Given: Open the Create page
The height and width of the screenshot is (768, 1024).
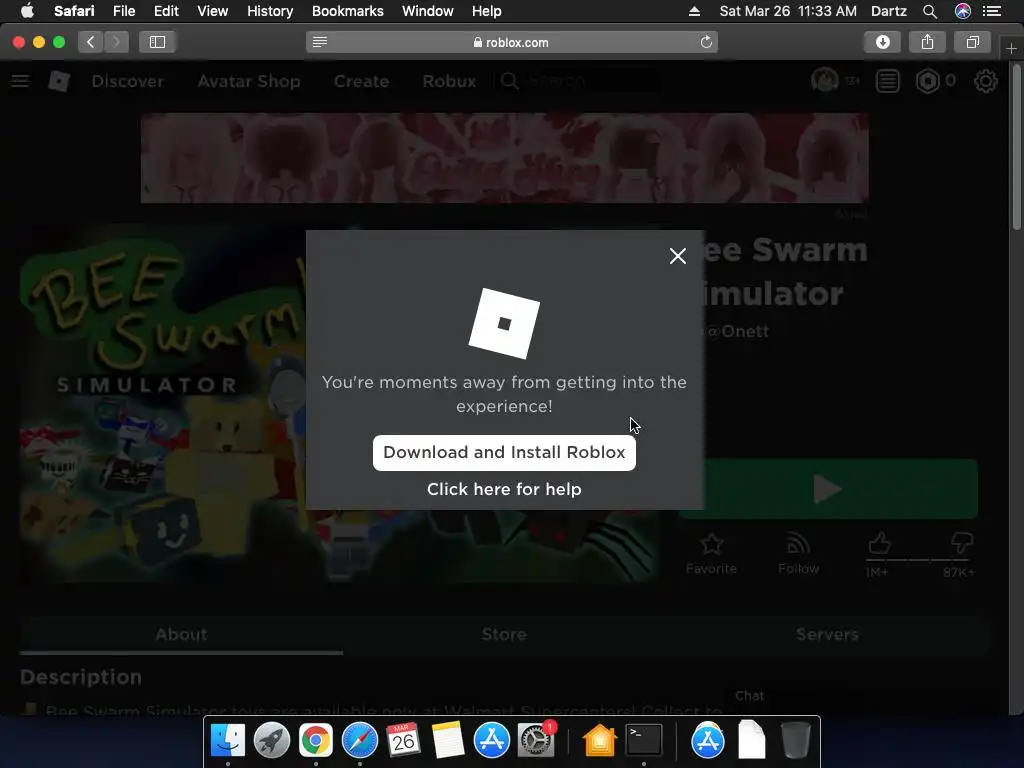Looking at the screenshot, I should pos(361,81).
